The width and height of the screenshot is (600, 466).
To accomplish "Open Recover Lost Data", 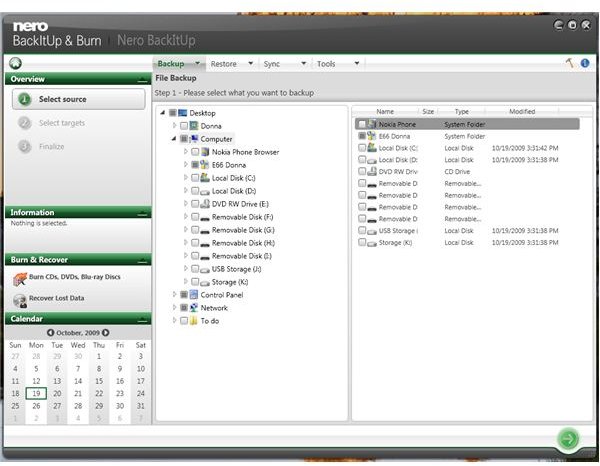I will tap(57, 298).
